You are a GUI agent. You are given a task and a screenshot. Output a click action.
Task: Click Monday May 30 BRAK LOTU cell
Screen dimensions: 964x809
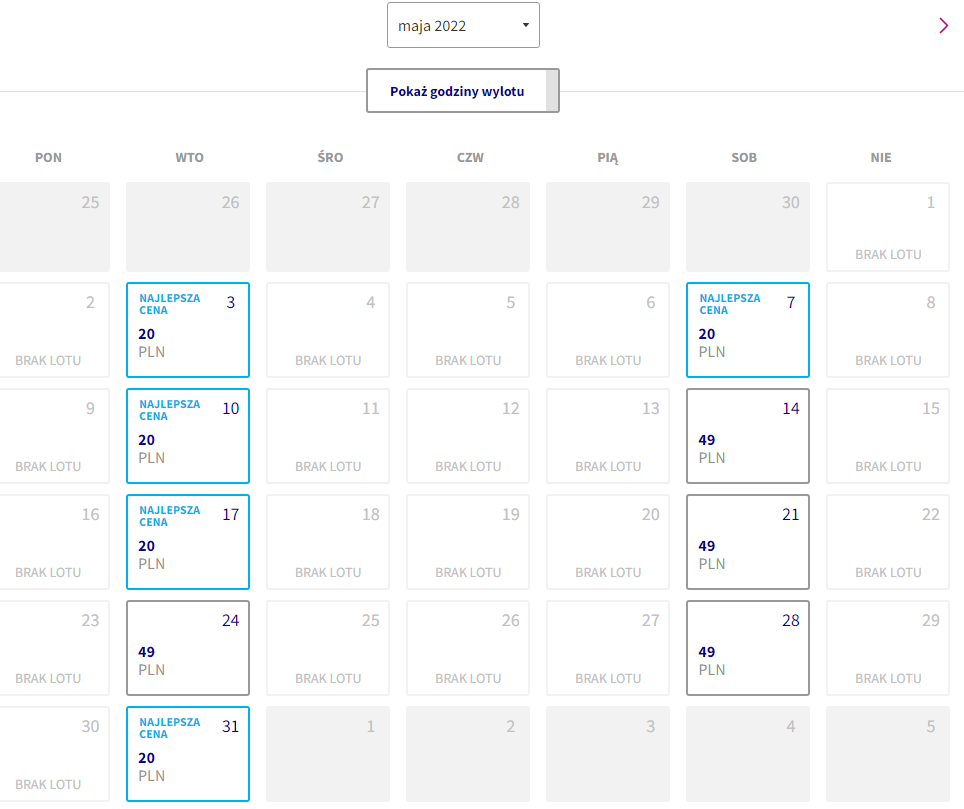(x=54, y=754)
